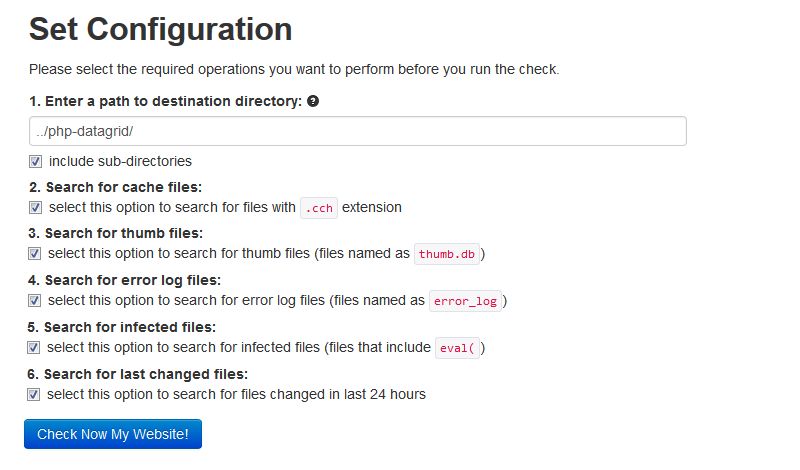Viewport: 800px width, 470px height.
Task: Click the .cch code tag
Action: 319,208
